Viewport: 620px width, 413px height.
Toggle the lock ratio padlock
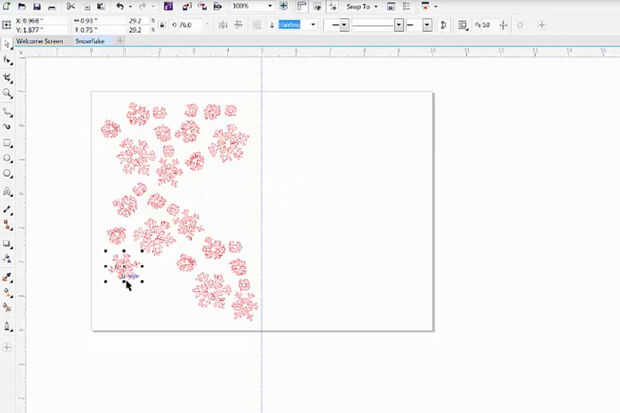162,25
